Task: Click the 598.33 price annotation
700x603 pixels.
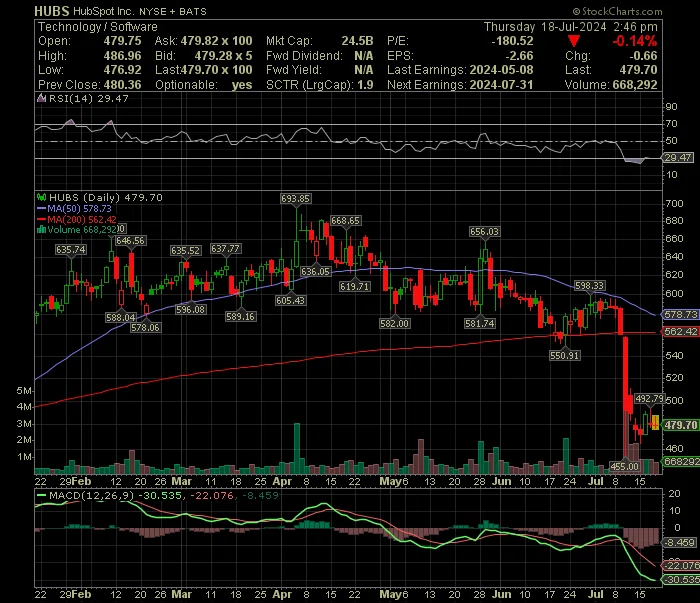Action: pyautogui.click(x=589, y=286)
